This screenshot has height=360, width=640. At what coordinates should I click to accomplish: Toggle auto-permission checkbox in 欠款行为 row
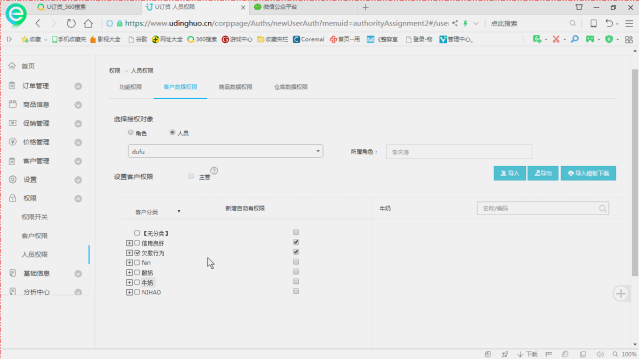296,252
